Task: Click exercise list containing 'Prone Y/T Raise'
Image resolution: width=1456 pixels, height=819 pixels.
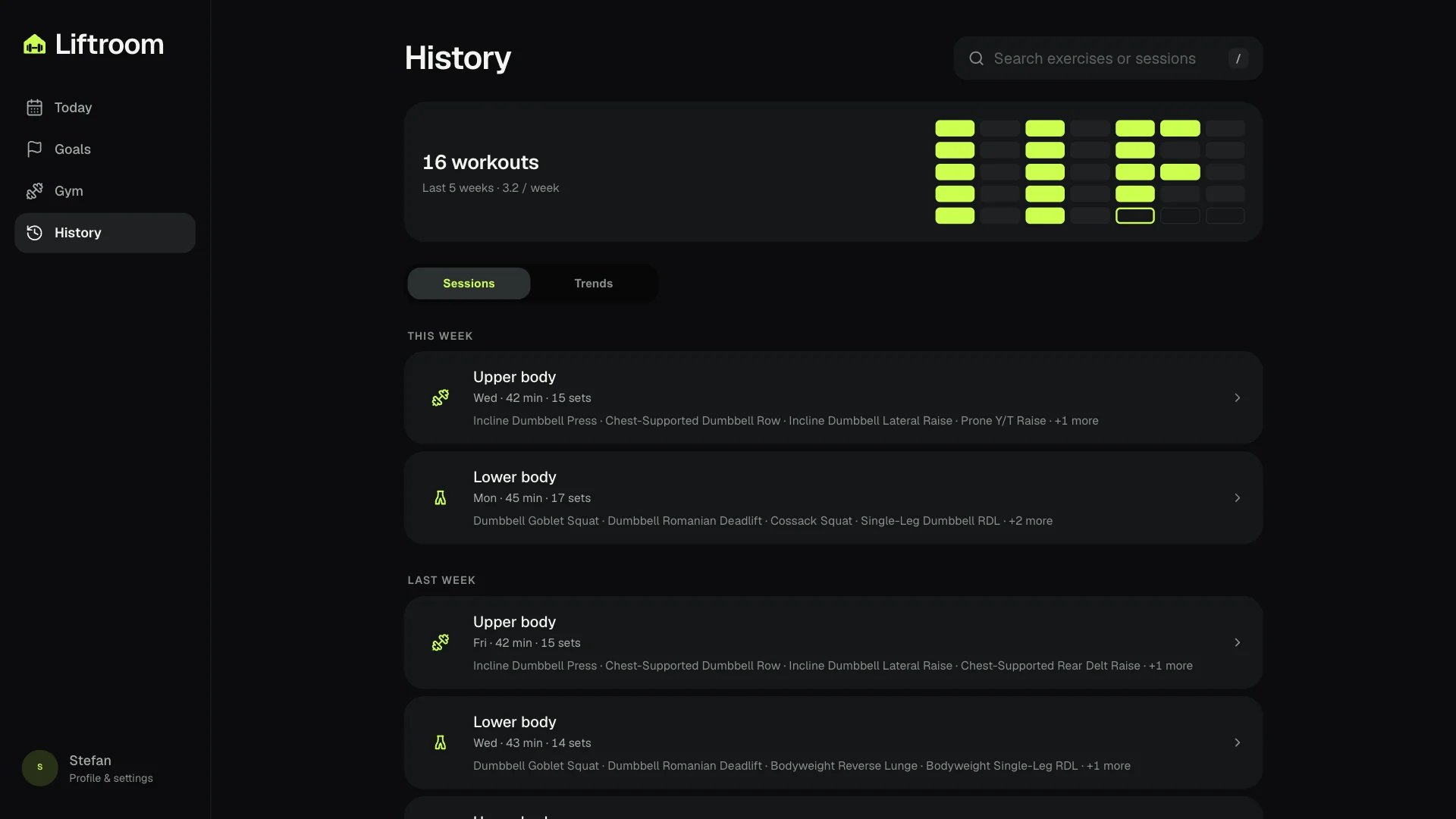Action: click(786, 421)
